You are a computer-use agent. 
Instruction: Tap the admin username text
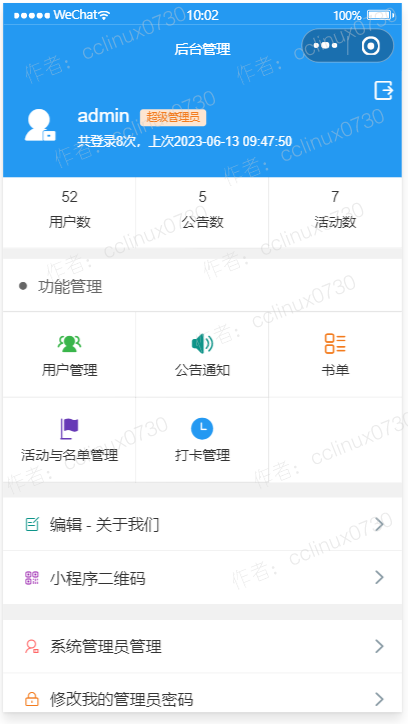pyautogui.click(x=103, y=115)
